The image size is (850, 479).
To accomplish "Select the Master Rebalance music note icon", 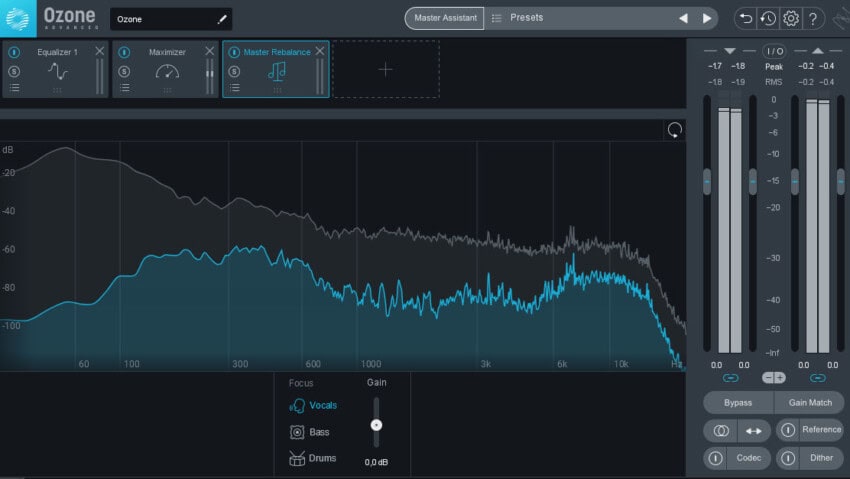I will pyautogui.click(x=277, y=71).
